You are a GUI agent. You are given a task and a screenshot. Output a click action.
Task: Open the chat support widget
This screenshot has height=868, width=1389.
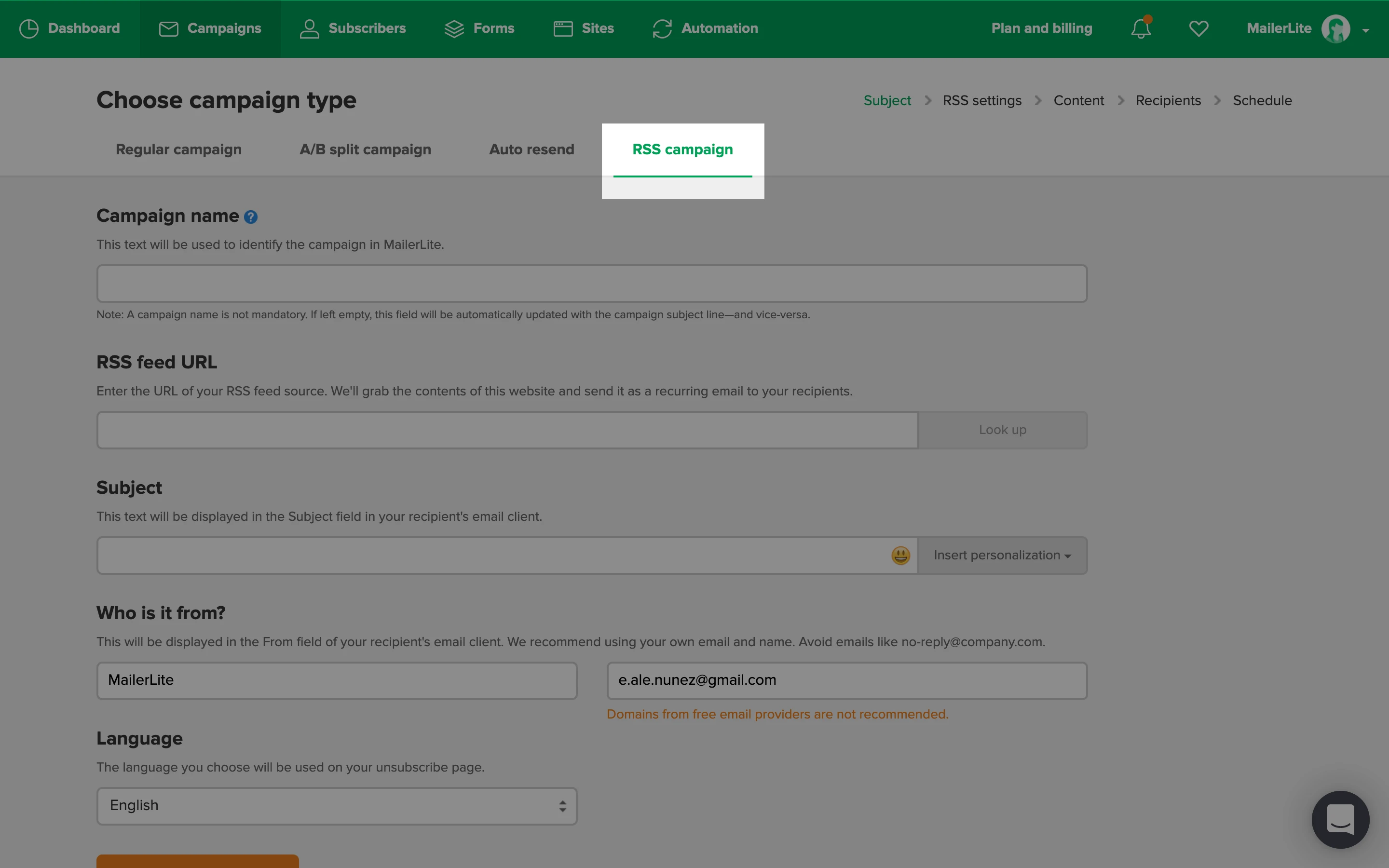pyautogui.click(x=1340, y=819)
